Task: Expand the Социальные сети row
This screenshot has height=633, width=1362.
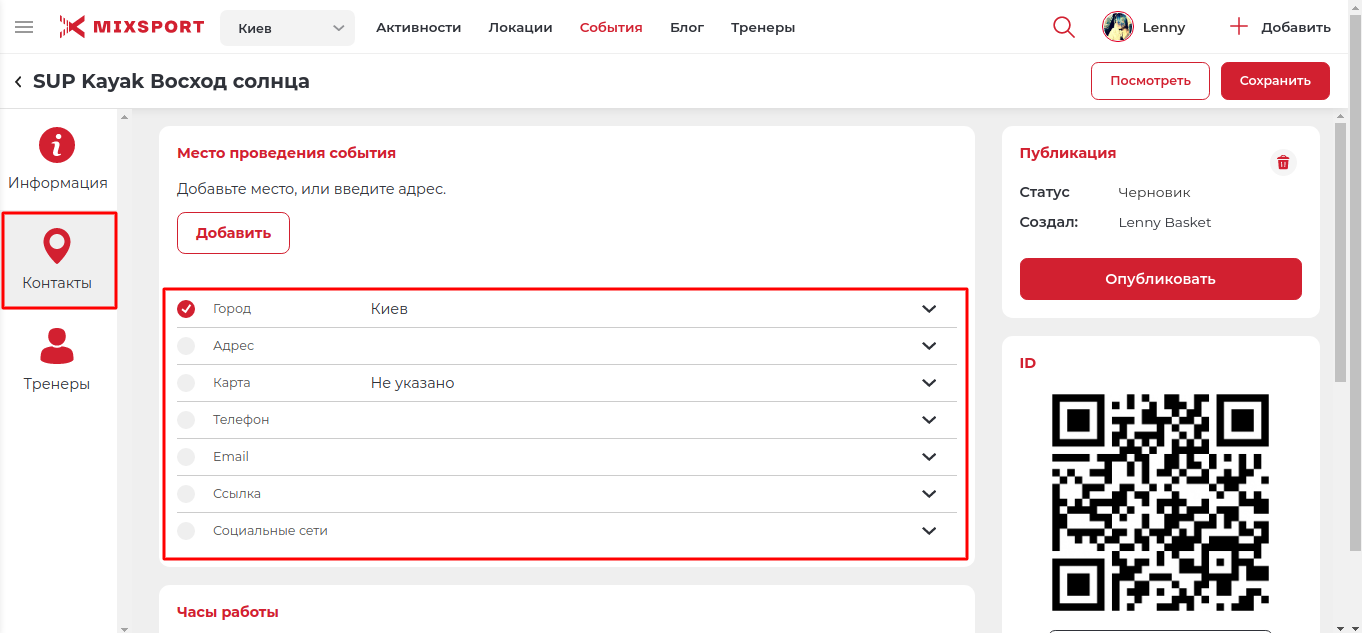Action: [x=929, y=531]
